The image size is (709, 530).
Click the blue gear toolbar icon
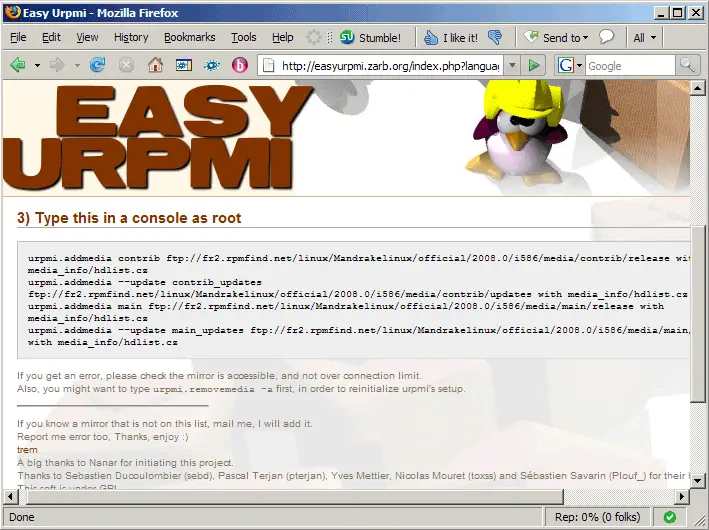click(212, 65)
